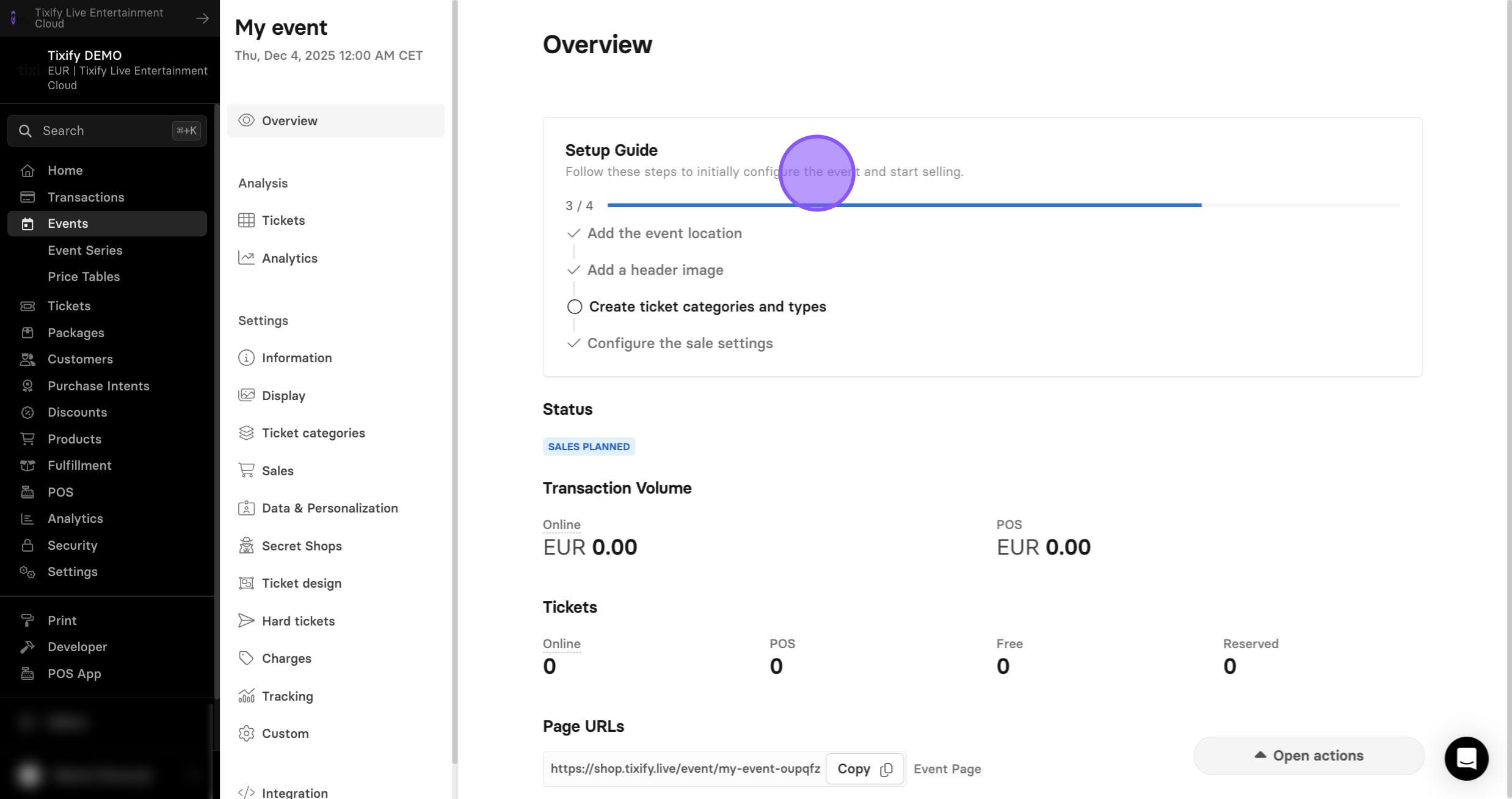The width and height of the screenshot is (1512, 799).
Task: Click the Integration code icon
Action: (x=246, y=793)
